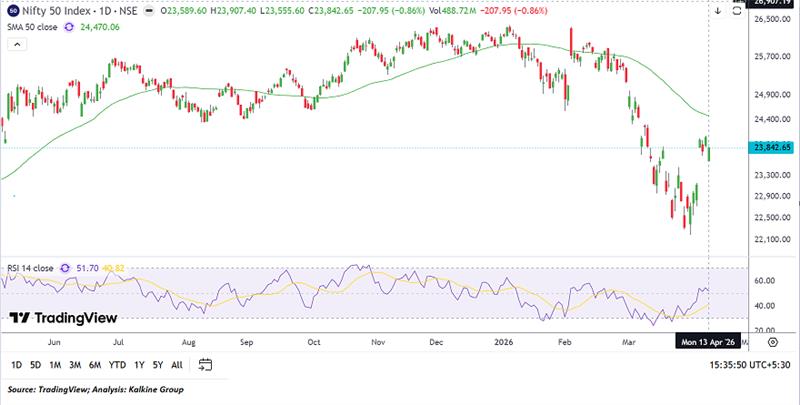The height and width of the screenshot is (405, 800).
Task: Select the 3M time range
Action: pos(75,365)
